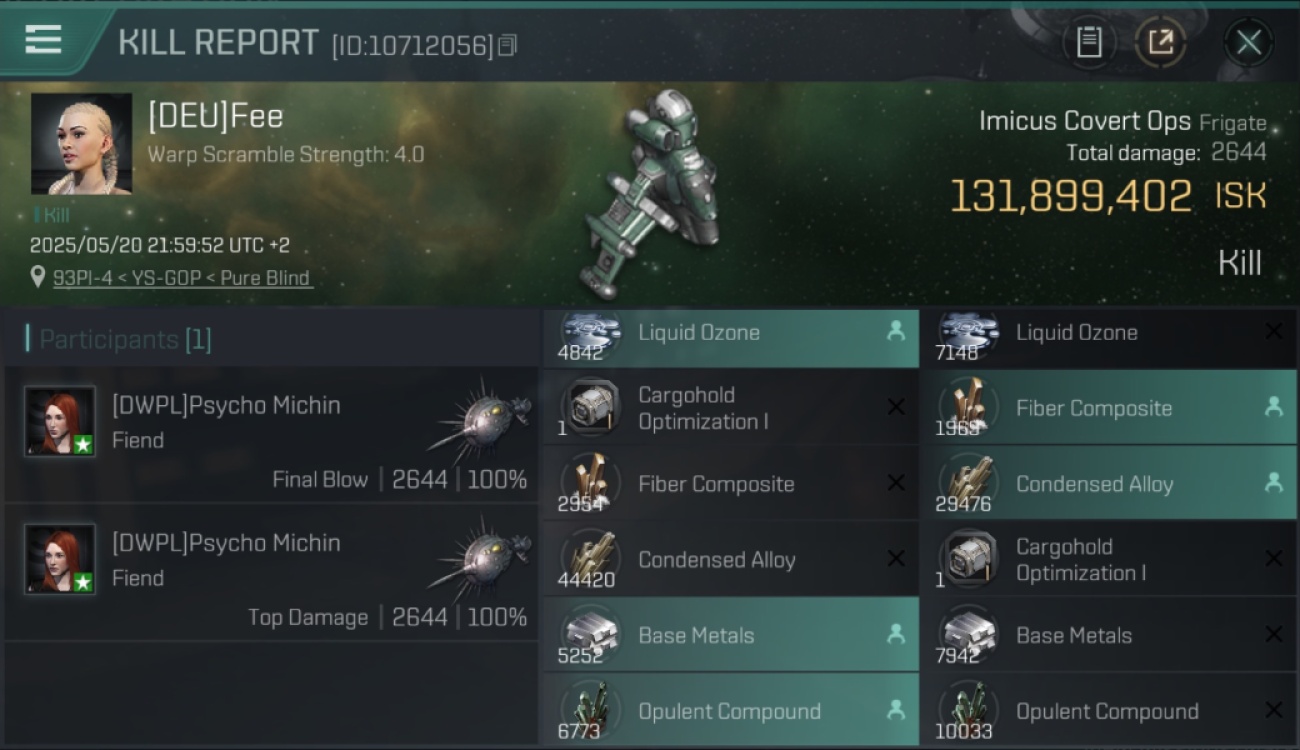Click the victim Fee portrait
This screenshot has width=1300, height=750.
tap(82, 144)
